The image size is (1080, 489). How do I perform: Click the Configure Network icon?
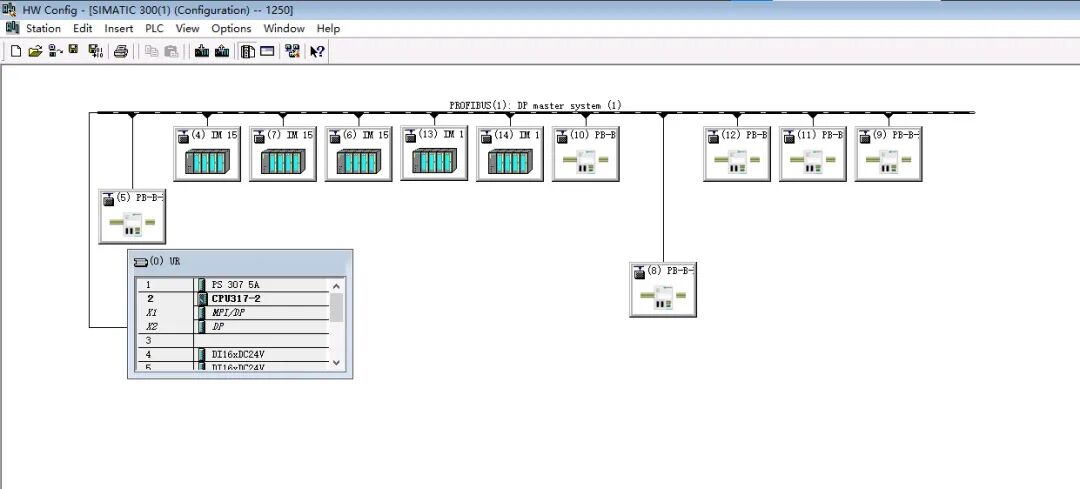pos(293,51)
